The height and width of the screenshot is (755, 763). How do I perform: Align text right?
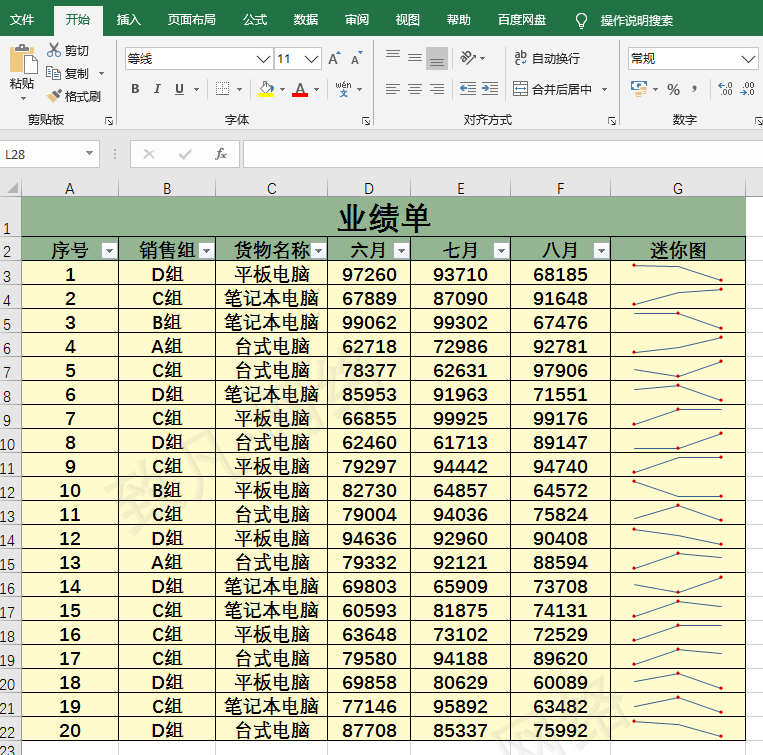[436, 89]
